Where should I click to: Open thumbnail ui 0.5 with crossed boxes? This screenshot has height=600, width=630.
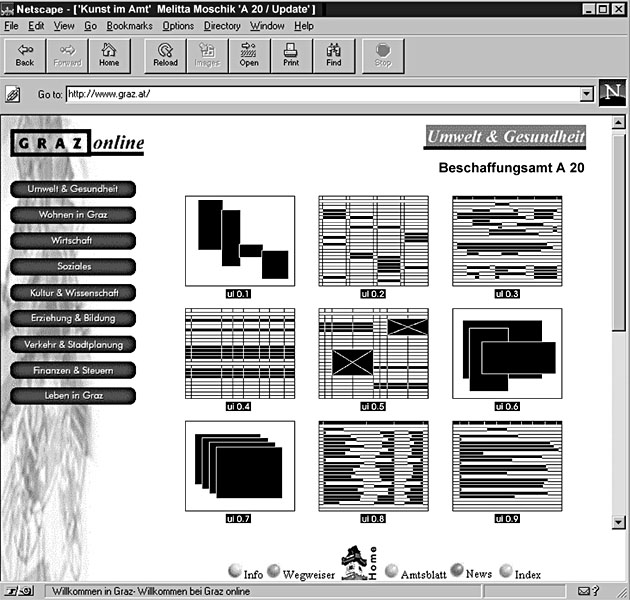[374, 354]
